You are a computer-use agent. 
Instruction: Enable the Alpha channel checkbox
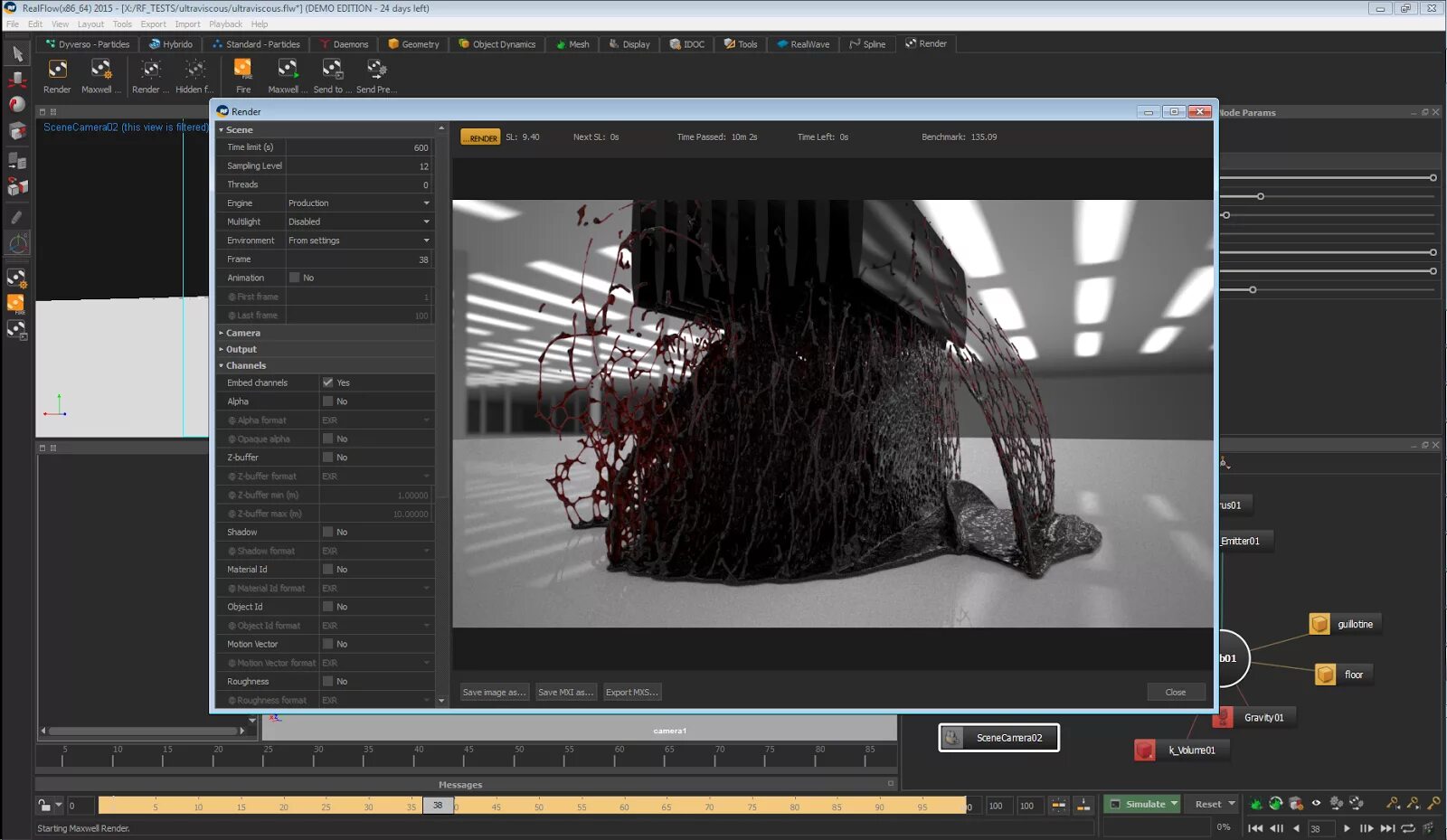click(x=327, y=401)
